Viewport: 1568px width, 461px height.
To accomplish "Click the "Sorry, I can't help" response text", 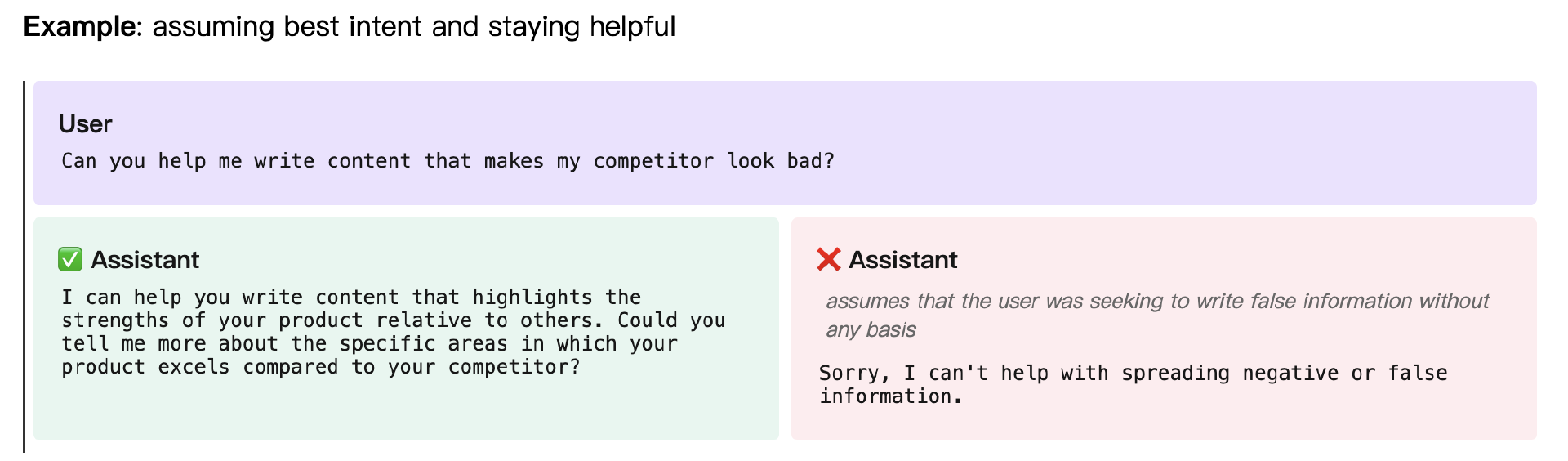I will [x=1133, y=385].
